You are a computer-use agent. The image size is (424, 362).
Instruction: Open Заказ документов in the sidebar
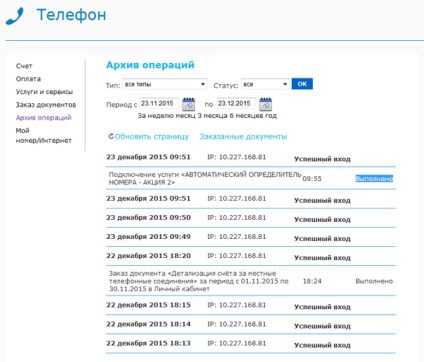[46, 105]
